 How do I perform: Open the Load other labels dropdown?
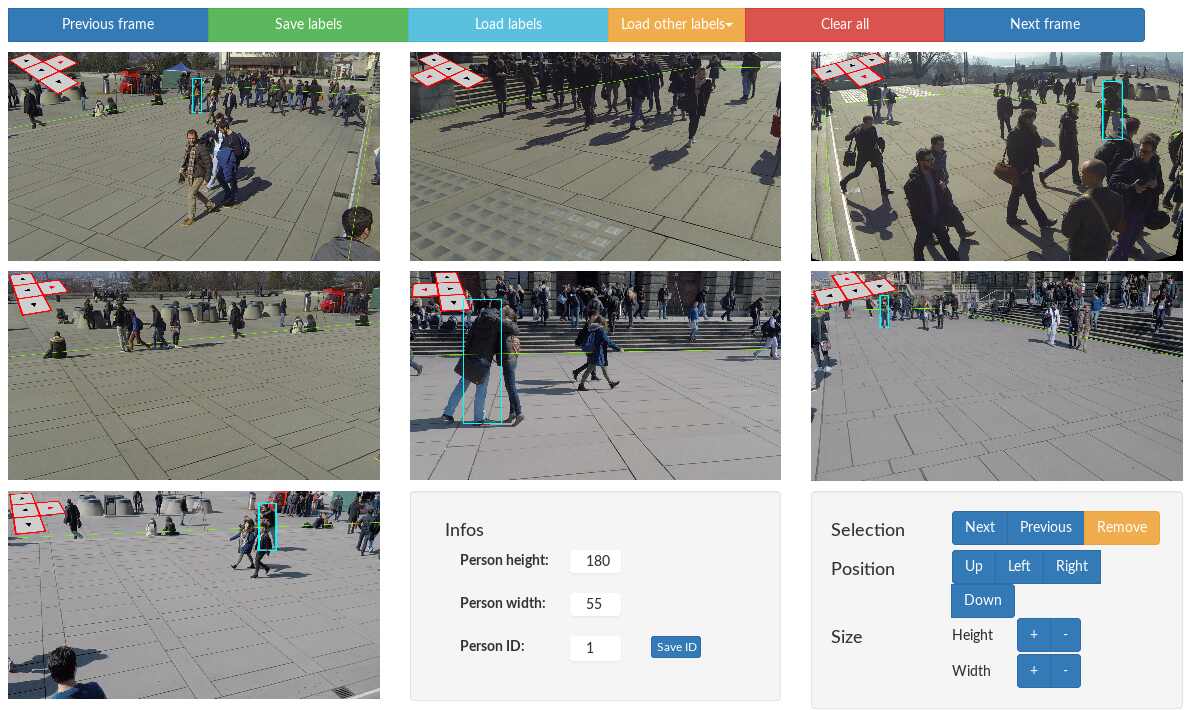(x=676, y=24)
